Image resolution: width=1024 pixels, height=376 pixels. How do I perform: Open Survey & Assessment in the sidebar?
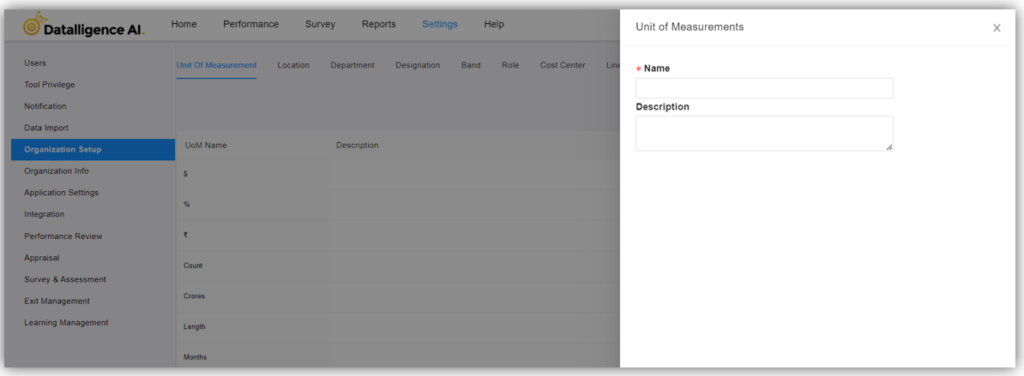click(93, 279)
